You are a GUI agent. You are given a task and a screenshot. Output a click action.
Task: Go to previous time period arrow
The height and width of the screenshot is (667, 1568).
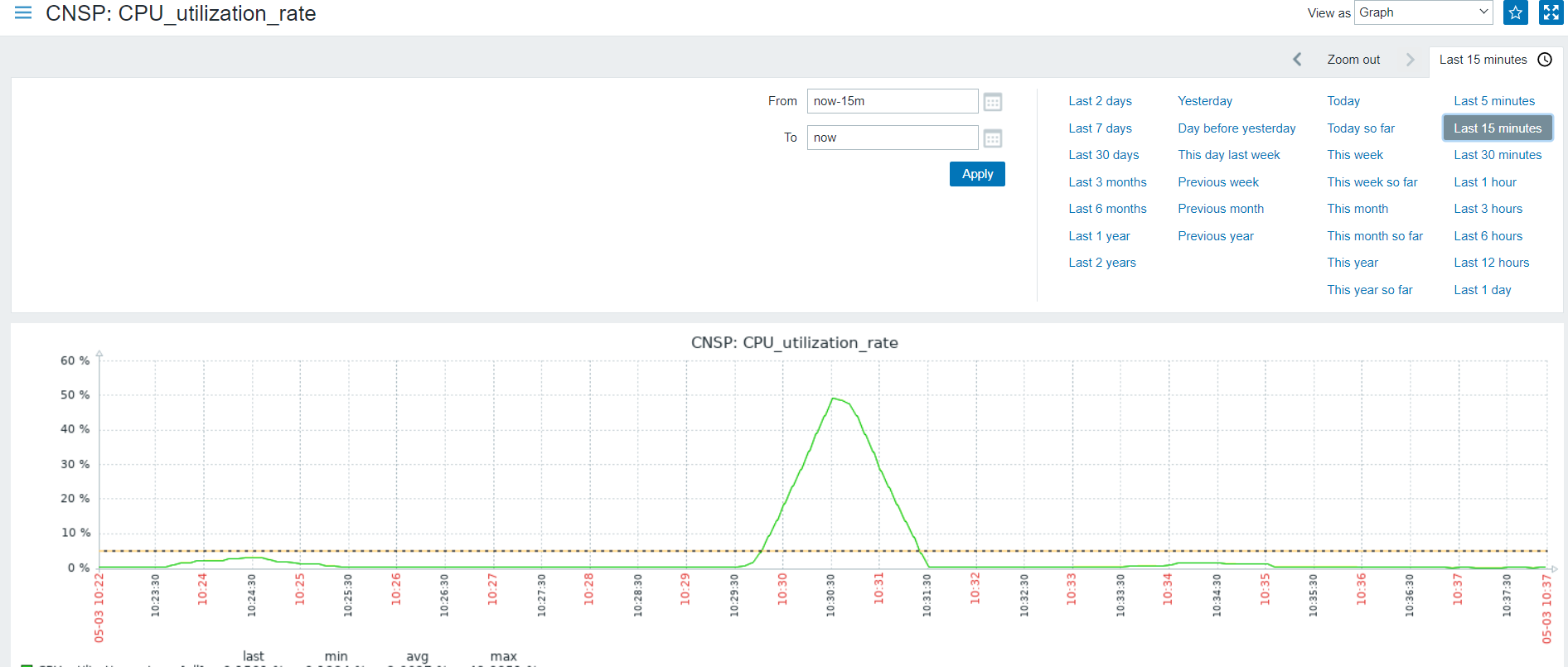tap(1297, 60)
